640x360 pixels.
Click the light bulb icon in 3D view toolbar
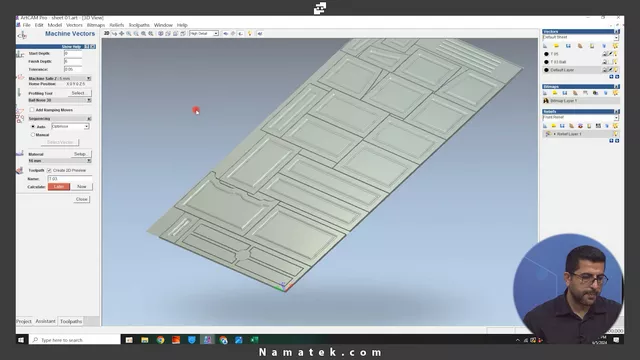(x=250, y=33)
